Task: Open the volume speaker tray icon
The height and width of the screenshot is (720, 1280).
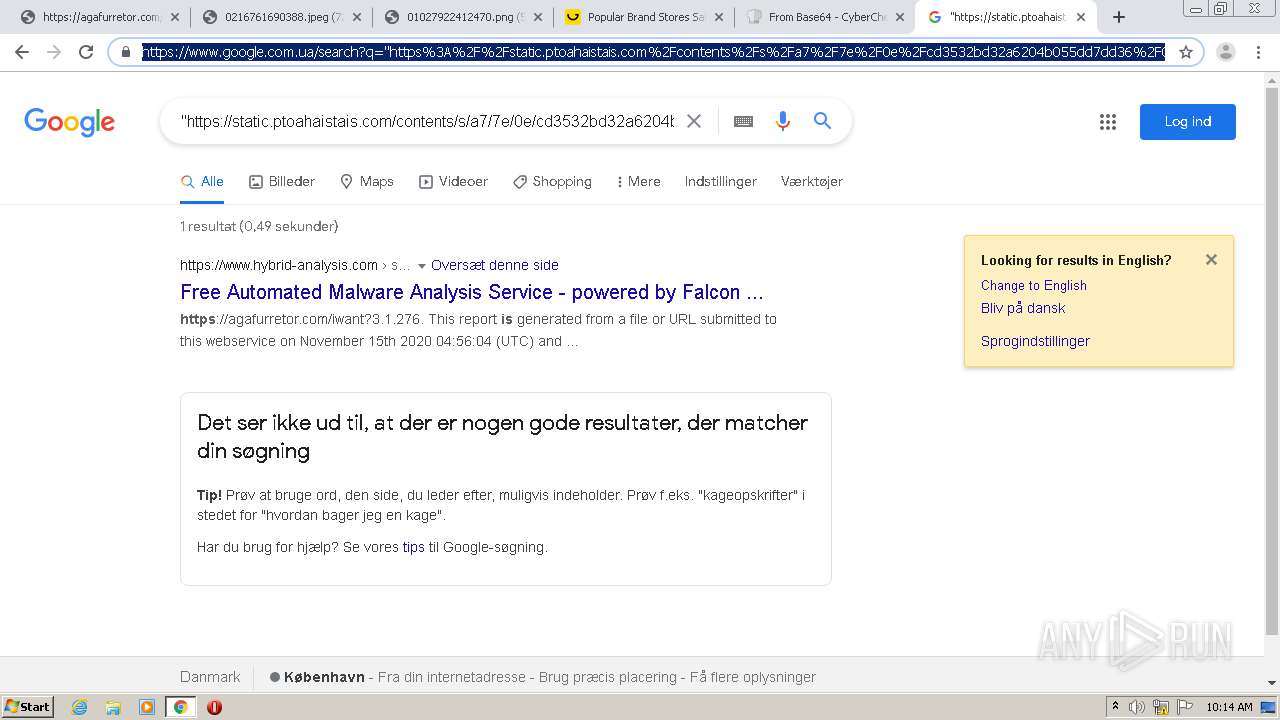Action: [x=1137, y=707]
